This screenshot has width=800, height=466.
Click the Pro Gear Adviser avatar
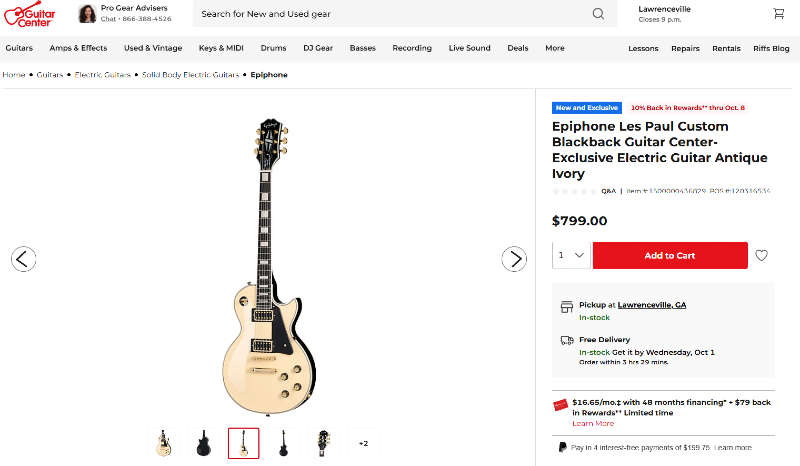87,14
